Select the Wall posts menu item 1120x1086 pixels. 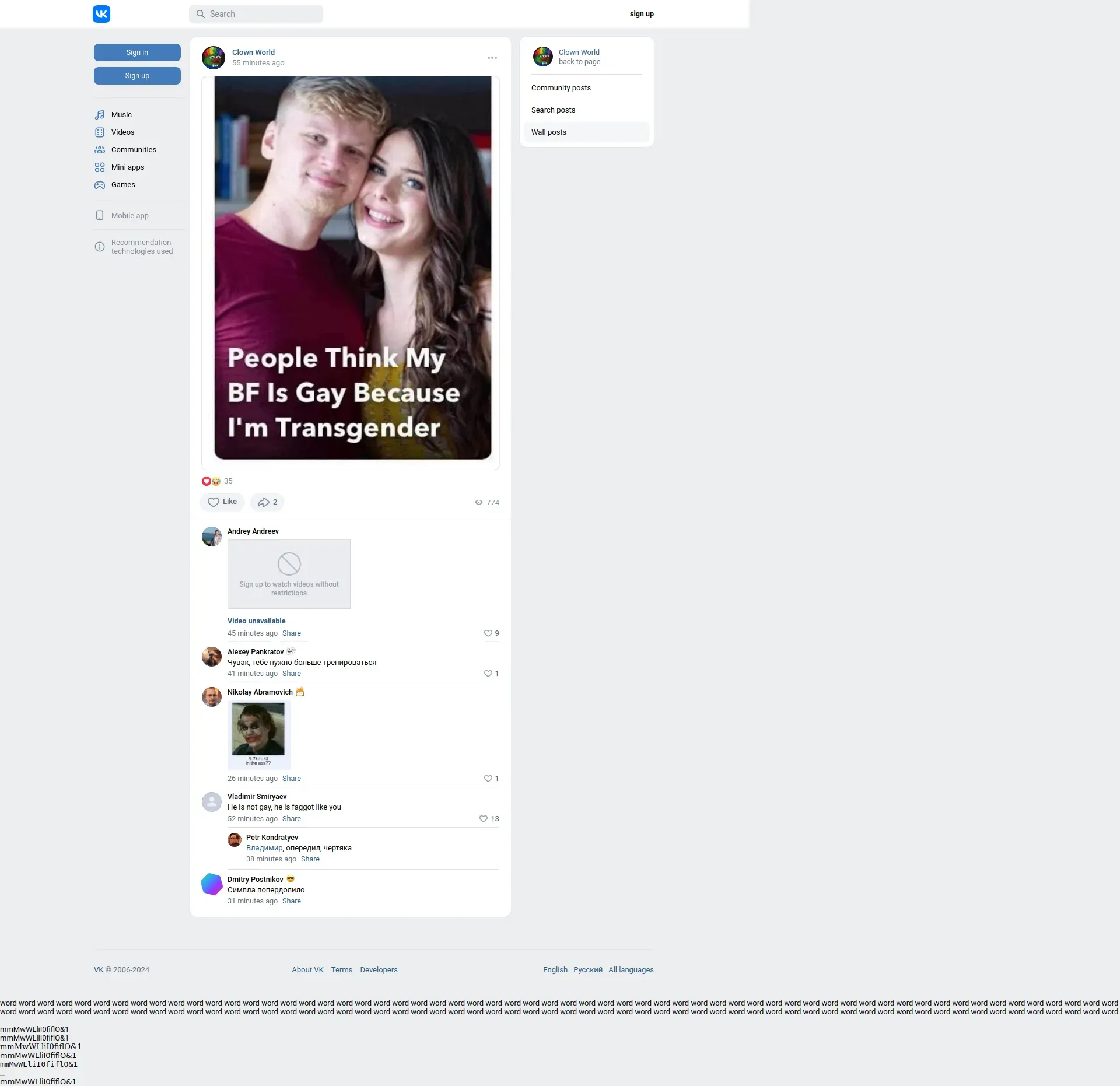[549, 132]
